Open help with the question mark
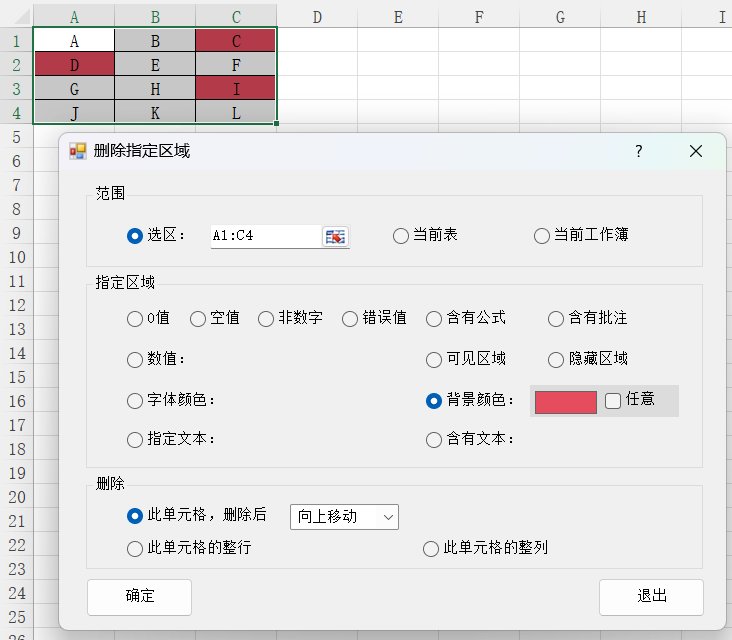Screen dimensions: 732x640 [639, 151]
